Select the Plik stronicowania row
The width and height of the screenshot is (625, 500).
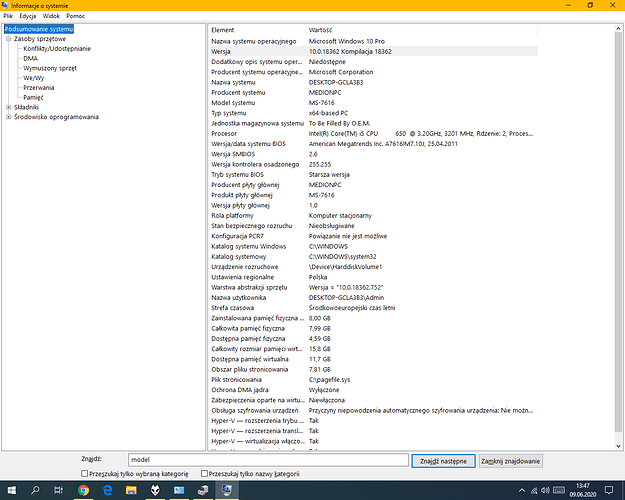pyautogui.click(x=374, y=380)
